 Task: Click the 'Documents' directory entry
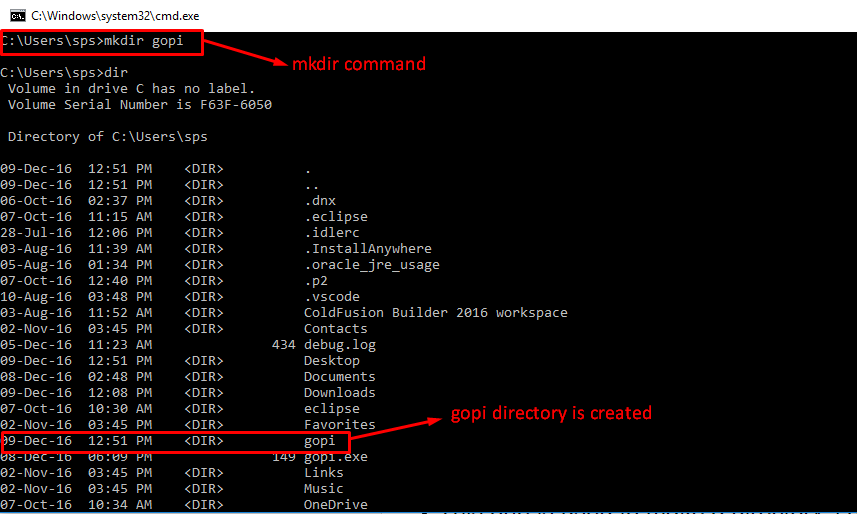[339, 376]
